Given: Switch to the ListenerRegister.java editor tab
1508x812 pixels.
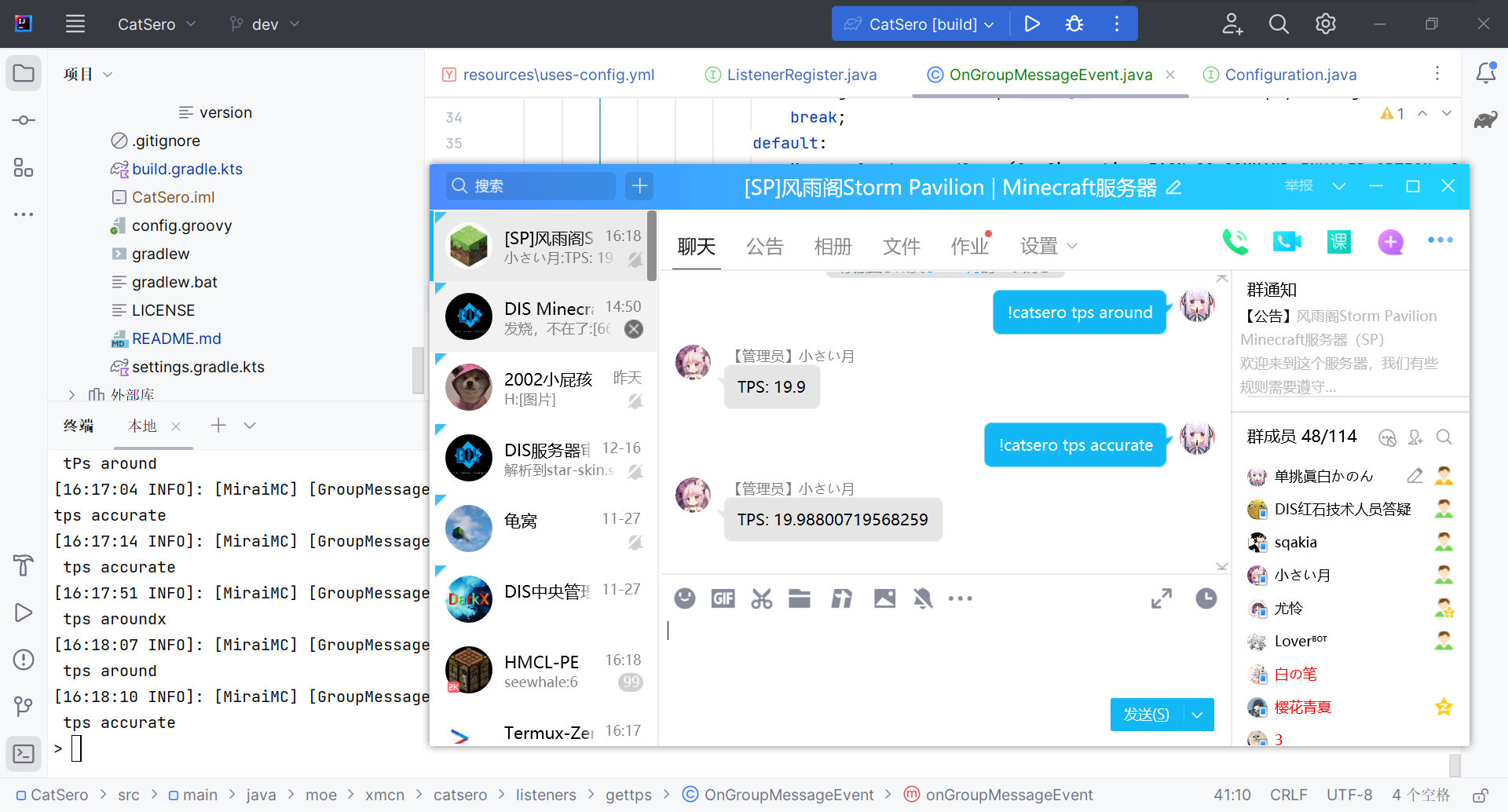Looking at the screenshot, I should click(x=791, y=75).
